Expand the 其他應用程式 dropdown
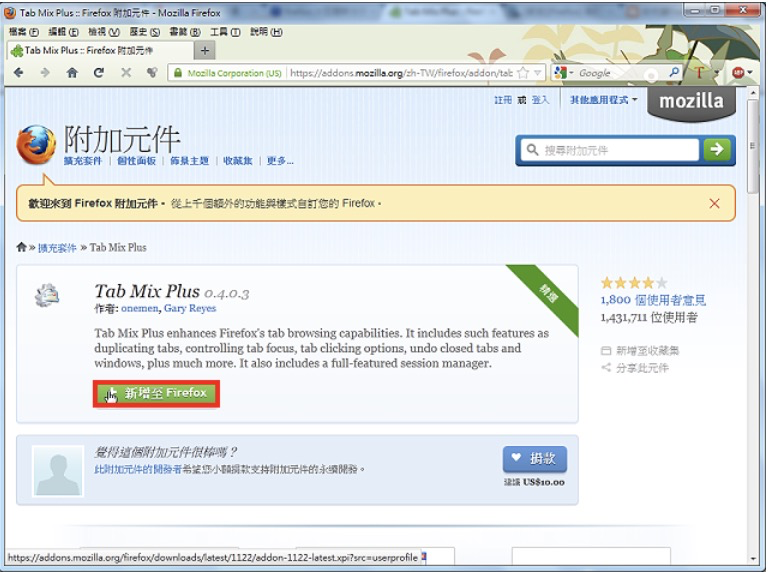The image size is (770, 572). click(x=603, y=100)
